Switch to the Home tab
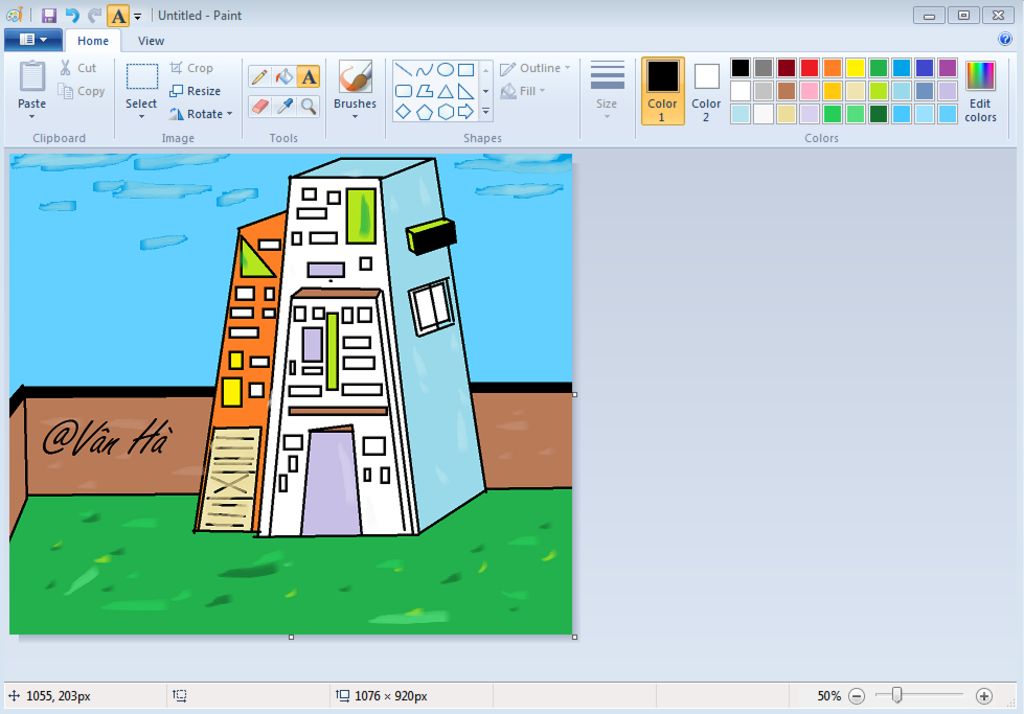 tap(93, 41)
